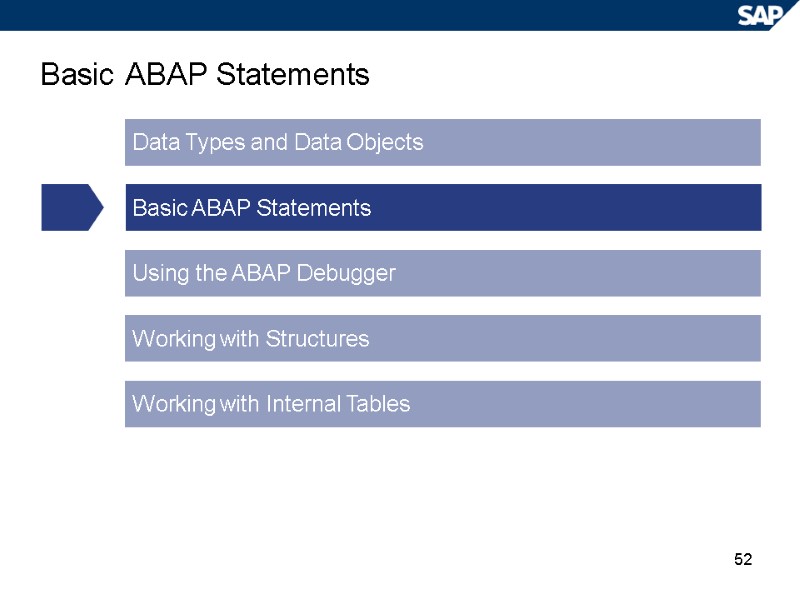The height and width of the screenshot is (600, 800).
Task: Open the Working with Structures section
Action: (442, 339)
